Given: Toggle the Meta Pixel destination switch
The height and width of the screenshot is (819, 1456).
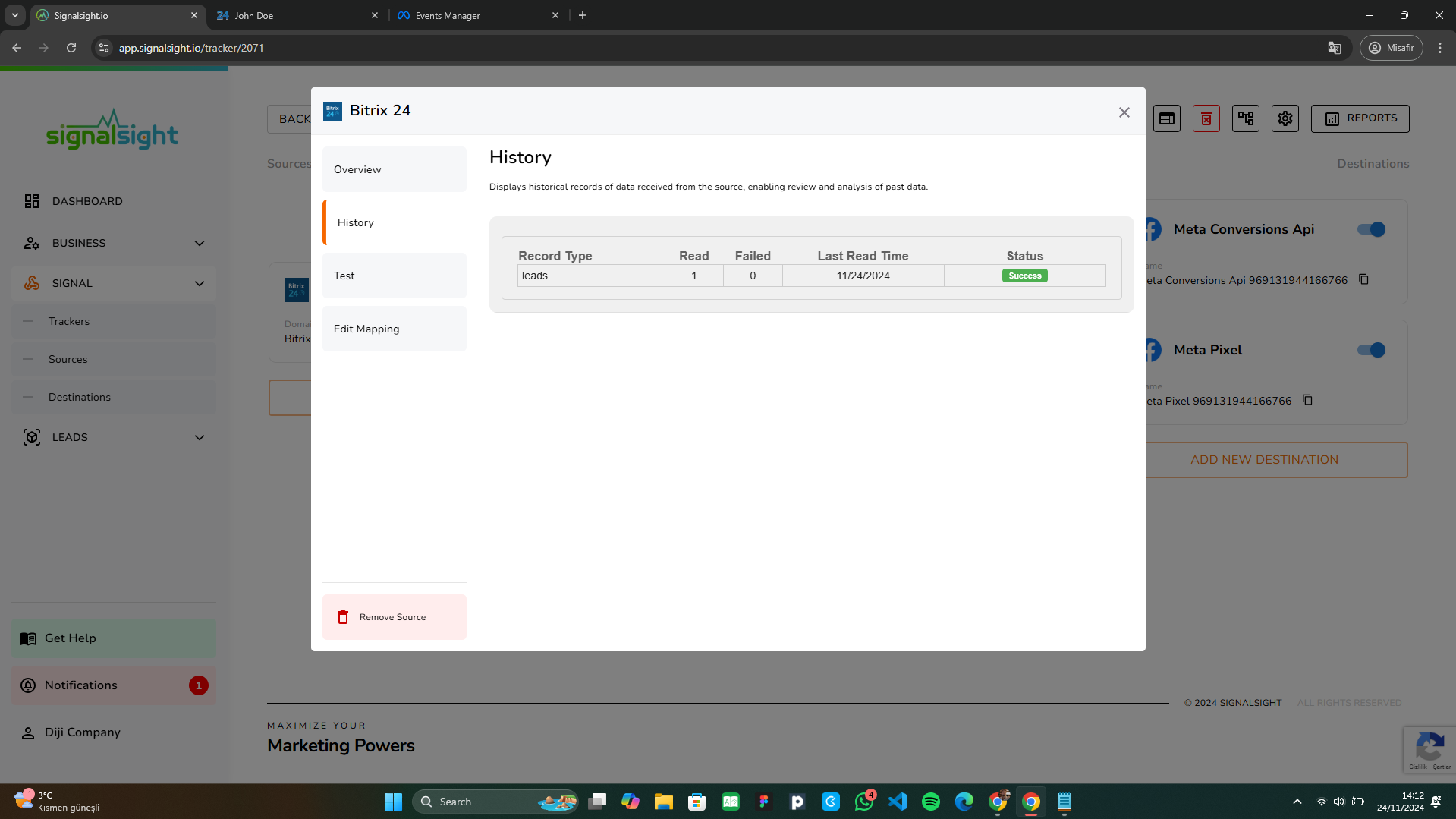Looking at the screenshot, I should 1371,350.
